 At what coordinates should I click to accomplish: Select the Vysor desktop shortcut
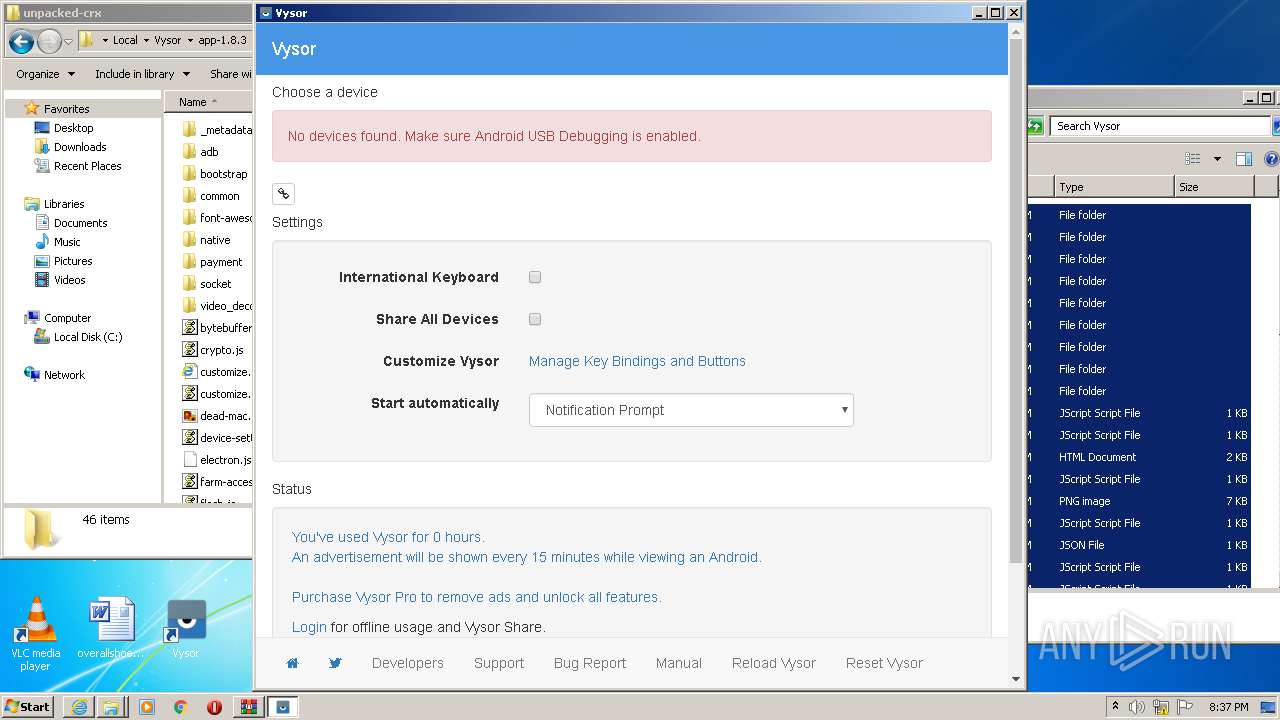point(186,629)
